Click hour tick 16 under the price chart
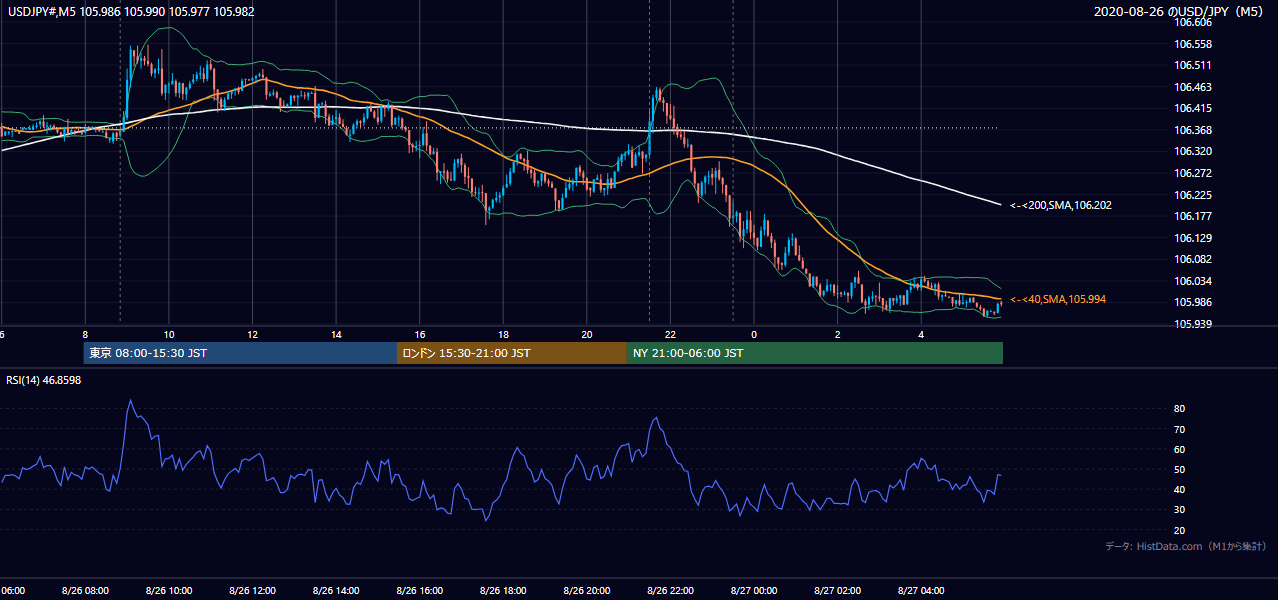Screen dimensions: 1278x600 point(419,335)
